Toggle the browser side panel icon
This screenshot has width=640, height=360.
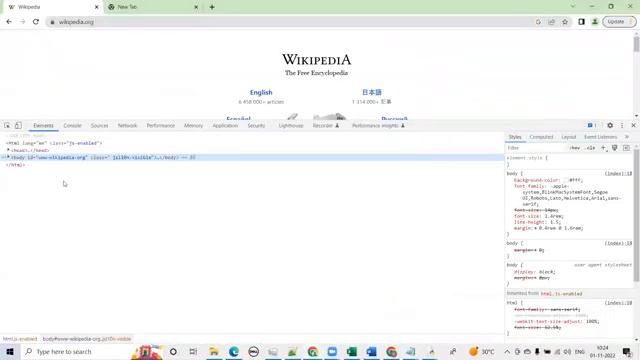(581, 22)
